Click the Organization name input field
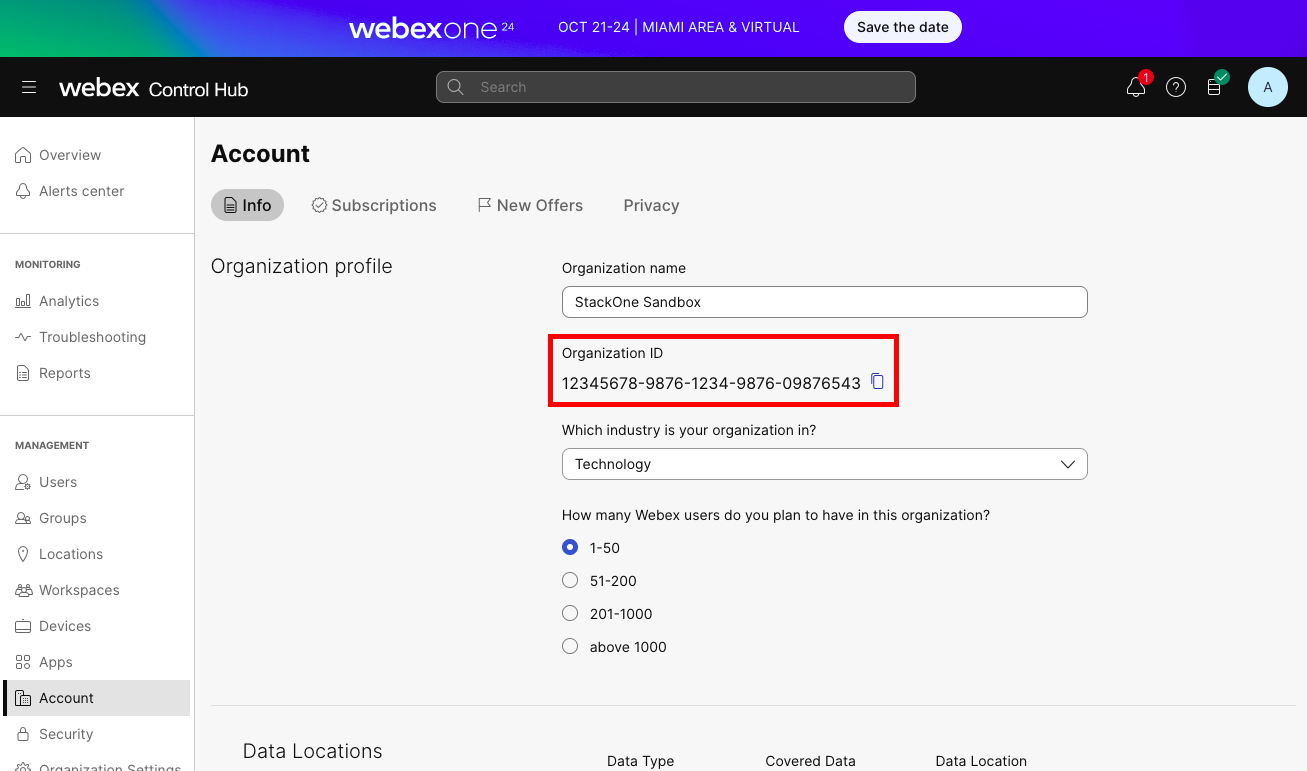Image resolution: width=1307 pixels, height=771 pixels. [824, 302]
